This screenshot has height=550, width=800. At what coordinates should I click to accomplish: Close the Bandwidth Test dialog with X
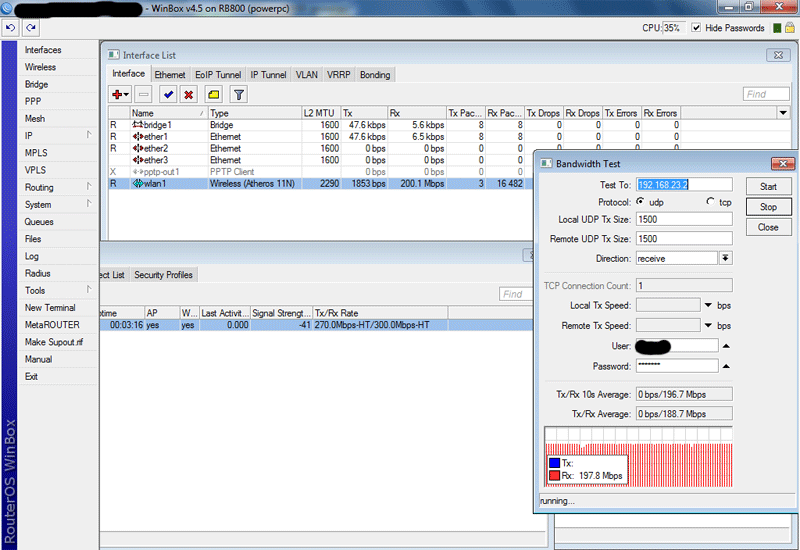pyautogui.click(x=783, y=163)
